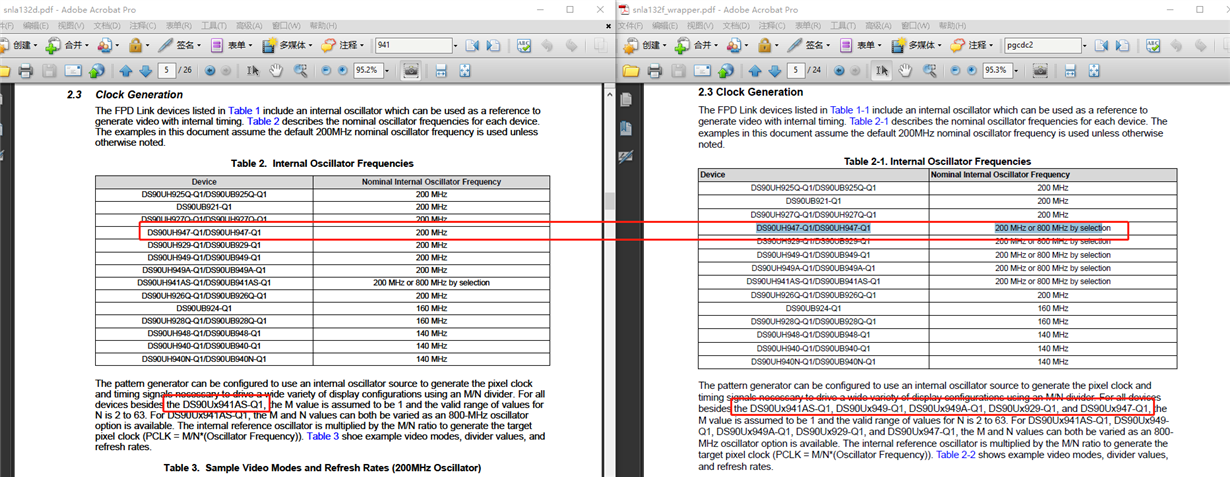1230x477 pixels.
Task: Click the Table 1 link in left document
Action: 244,110
